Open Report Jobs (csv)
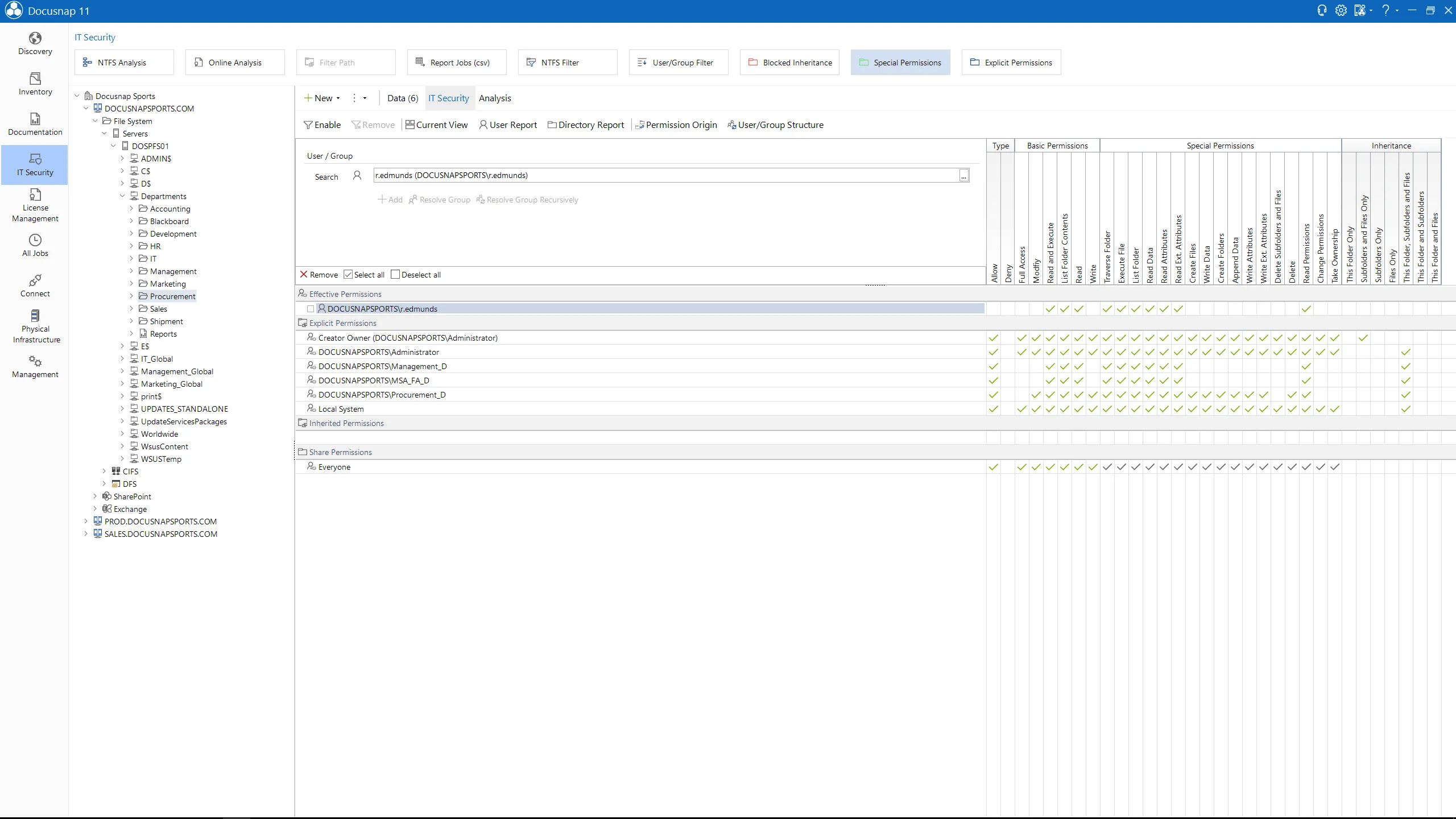1456x819 pixels. pyautogui.click(x=457, y=63)
